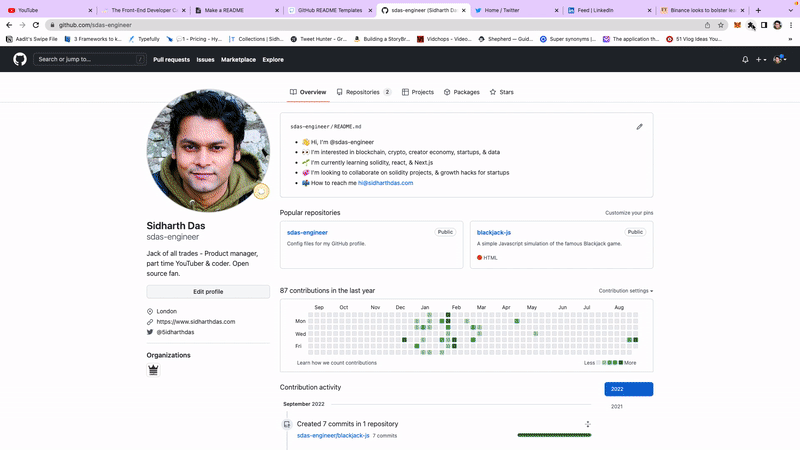Open the sdas-engineer repository link
This screenshot has width=800, height=450.
[307, 233]
